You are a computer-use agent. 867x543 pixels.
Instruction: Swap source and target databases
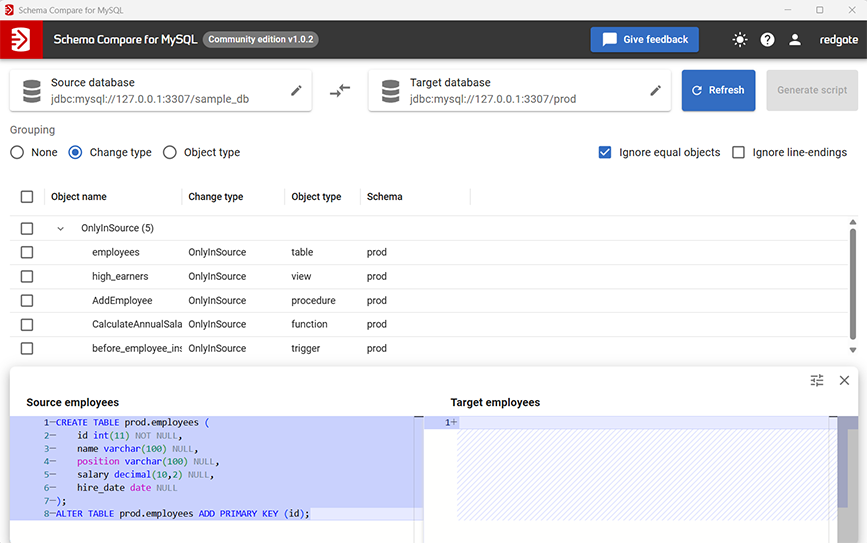[x=340, y=90]
